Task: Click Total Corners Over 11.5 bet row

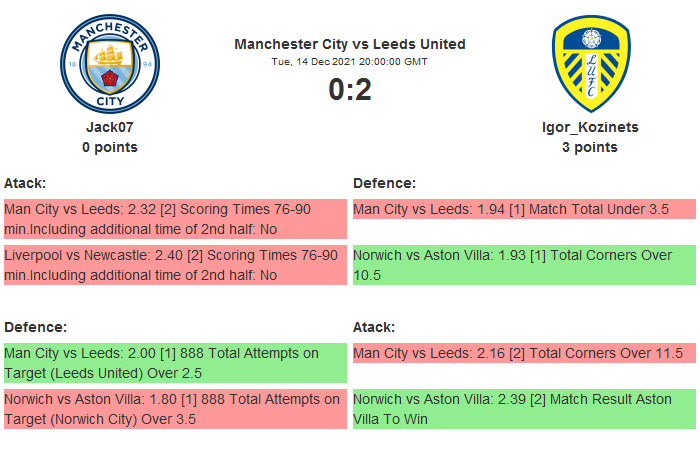Action: (523, 354)
